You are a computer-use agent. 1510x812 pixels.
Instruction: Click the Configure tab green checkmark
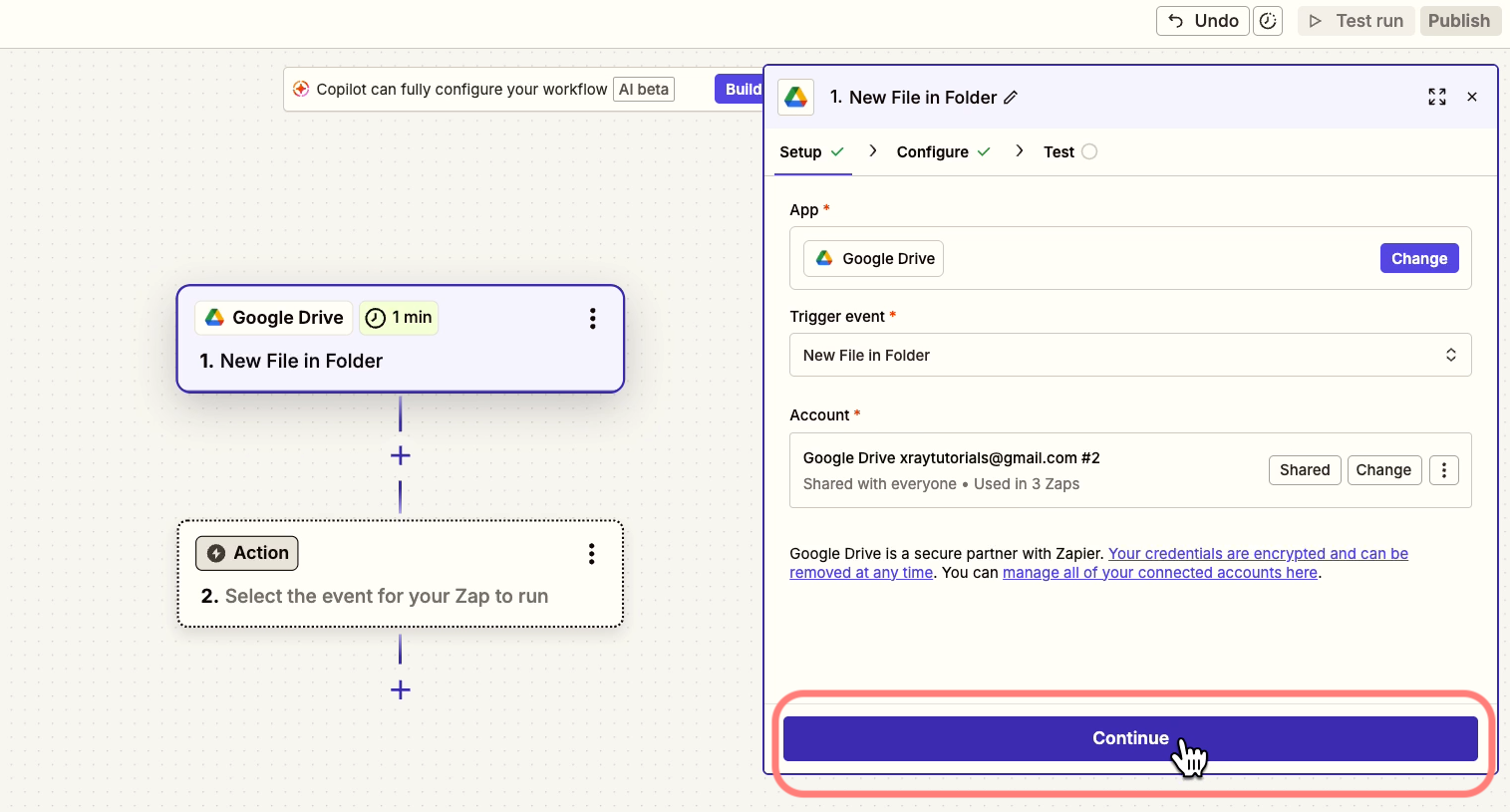coord(984,151)
